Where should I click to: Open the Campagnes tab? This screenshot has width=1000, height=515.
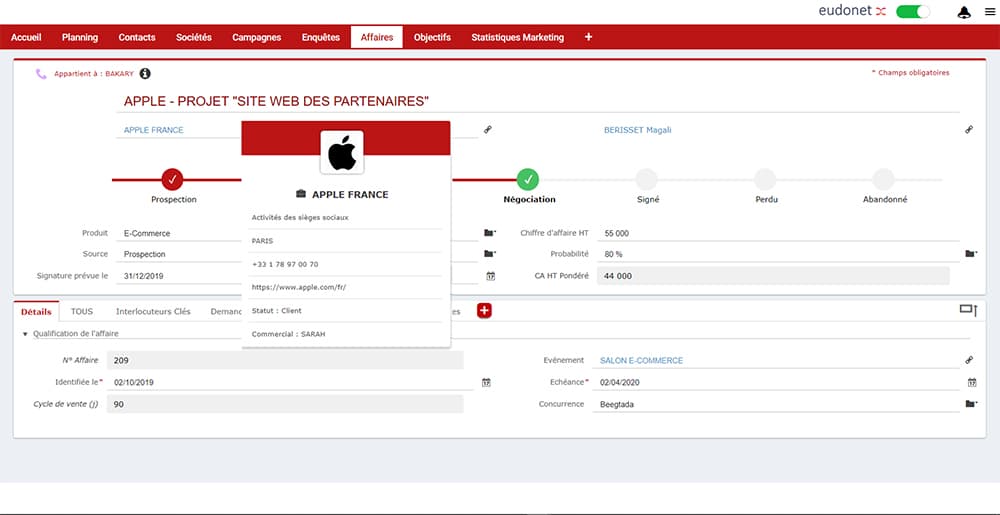click(x=256, y=37)
